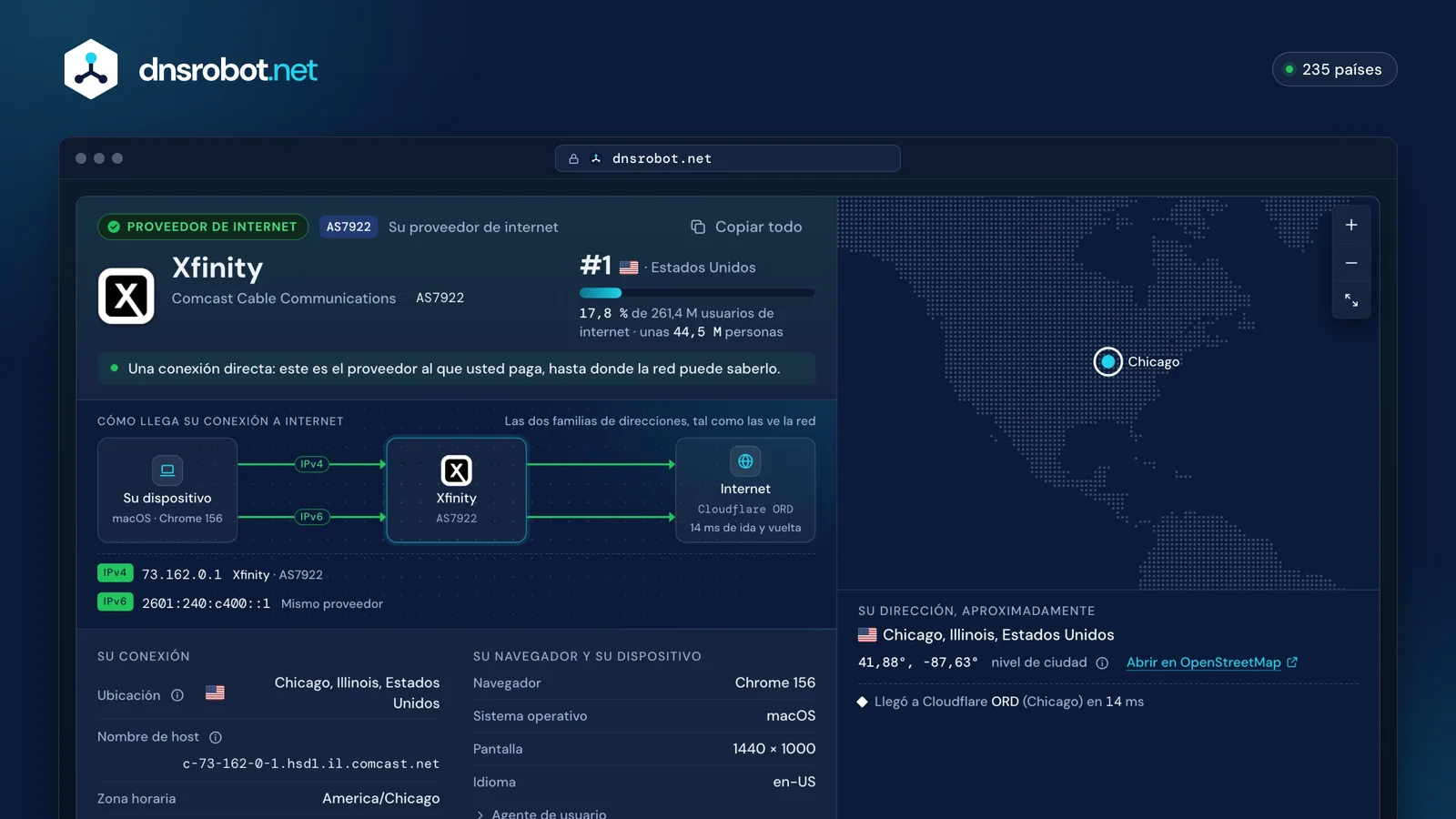Viewport: 1456px width, 819px height.
Task: Zoom in on the map
Action: click(1351, 225)
